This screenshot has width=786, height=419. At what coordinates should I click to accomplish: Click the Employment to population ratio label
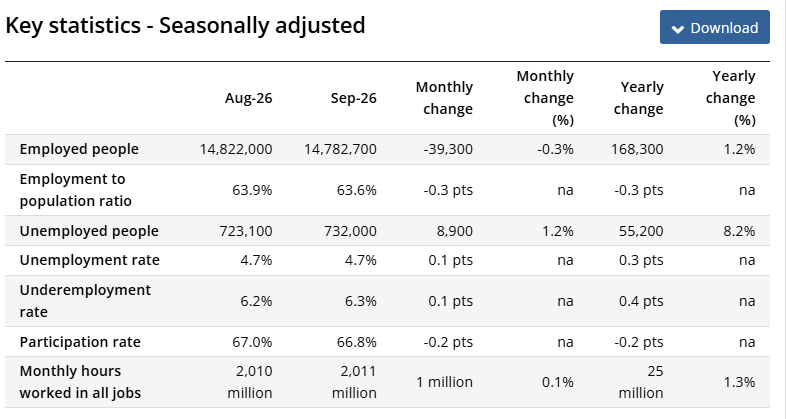(76, 190)
